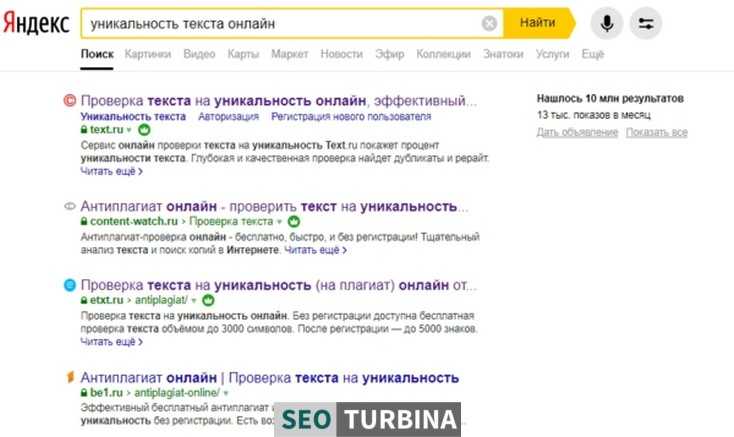This screenshot has width=734, height=437.
Task: Click text 13 тыс. показов в месяц
Action: click(x=594, y=115)
